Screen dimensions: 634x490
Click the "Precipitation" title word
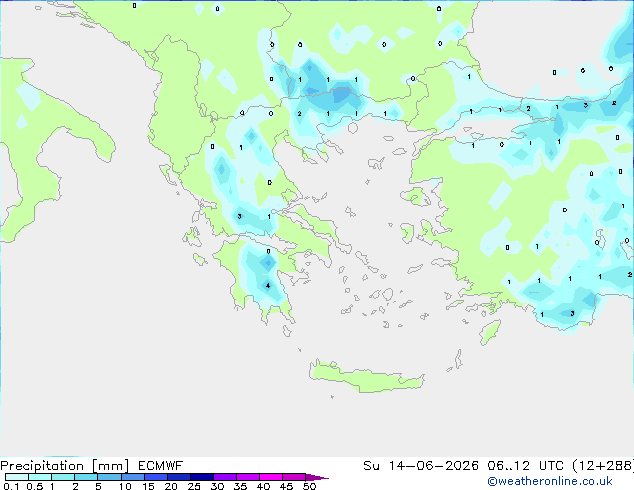pyautogui.click(x=42, y=466)
